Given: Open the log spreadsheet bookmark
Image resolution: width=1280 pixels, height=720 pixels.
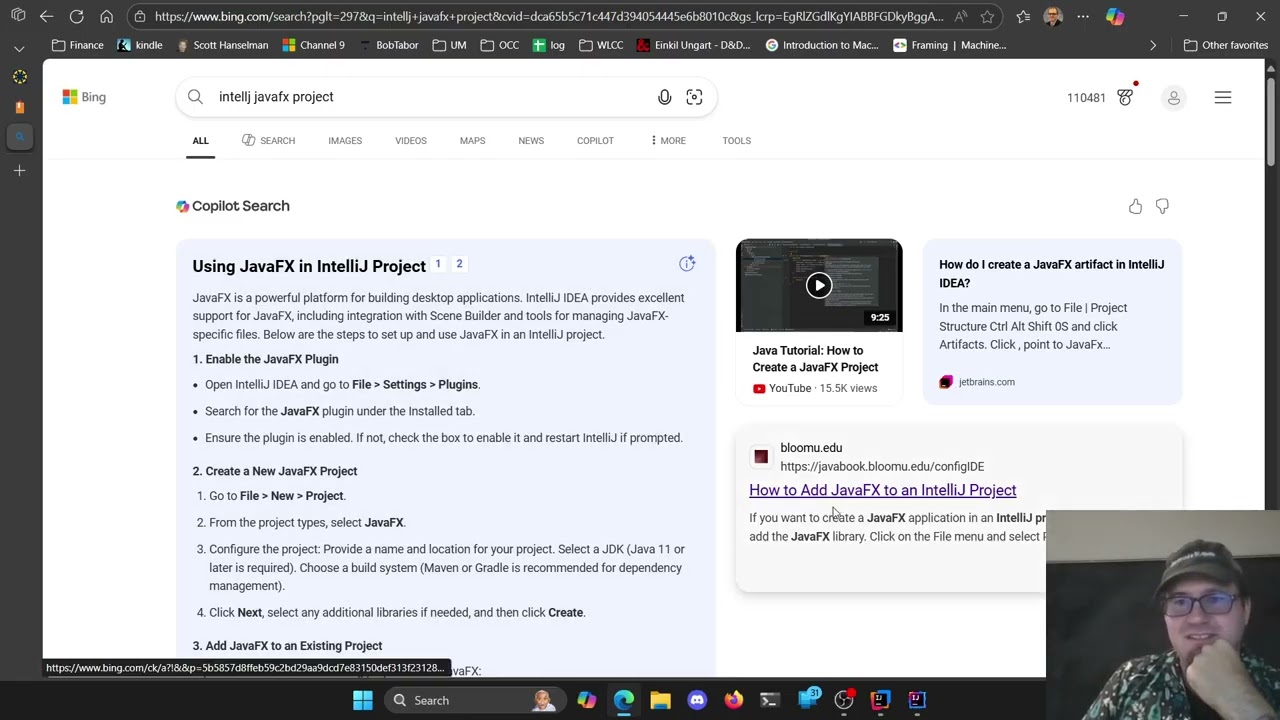Looking at the screenshot, I should pyautogui.click(x=549, y=45).
